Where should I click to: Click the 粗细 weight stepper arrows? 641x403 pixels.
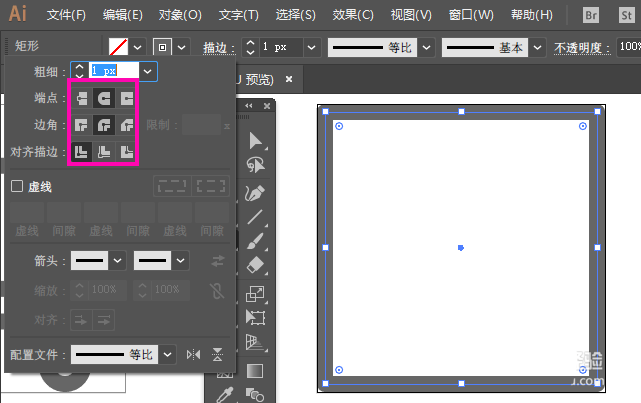(79, 71)
